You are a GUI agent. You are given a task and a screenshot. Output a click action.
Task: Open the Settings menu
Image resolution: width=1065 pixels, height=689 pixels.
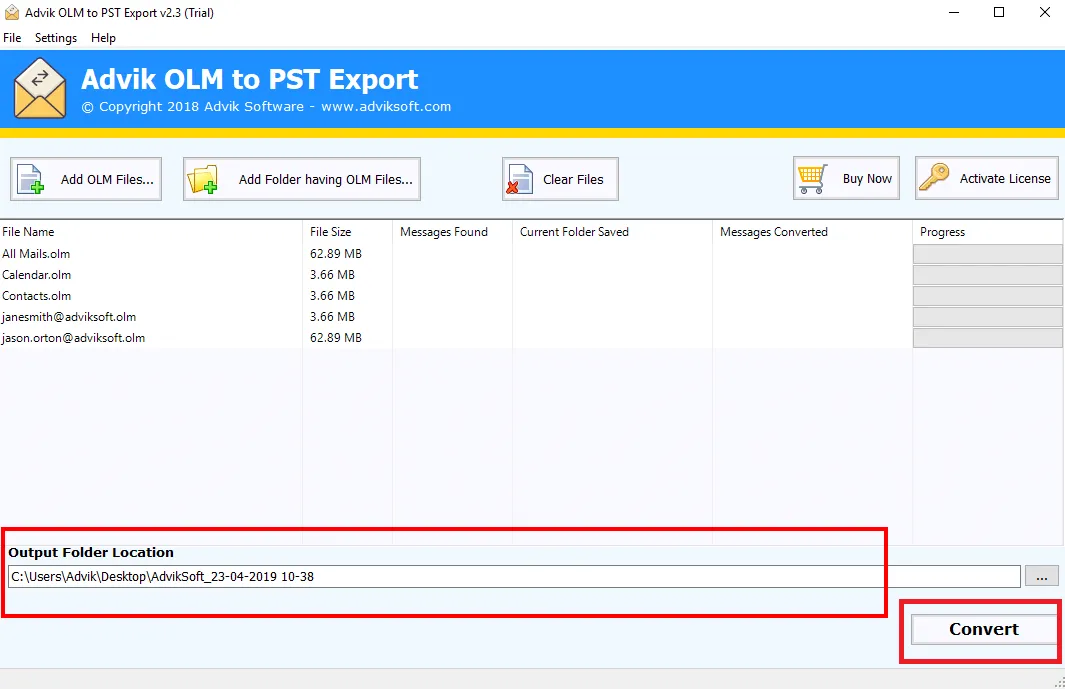point(56,38)
